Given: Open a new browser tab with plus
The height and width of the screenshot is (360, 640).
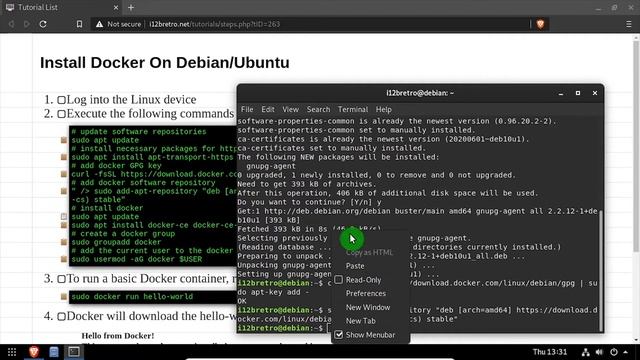Looking at the screenshot, I should click(131, 7).
